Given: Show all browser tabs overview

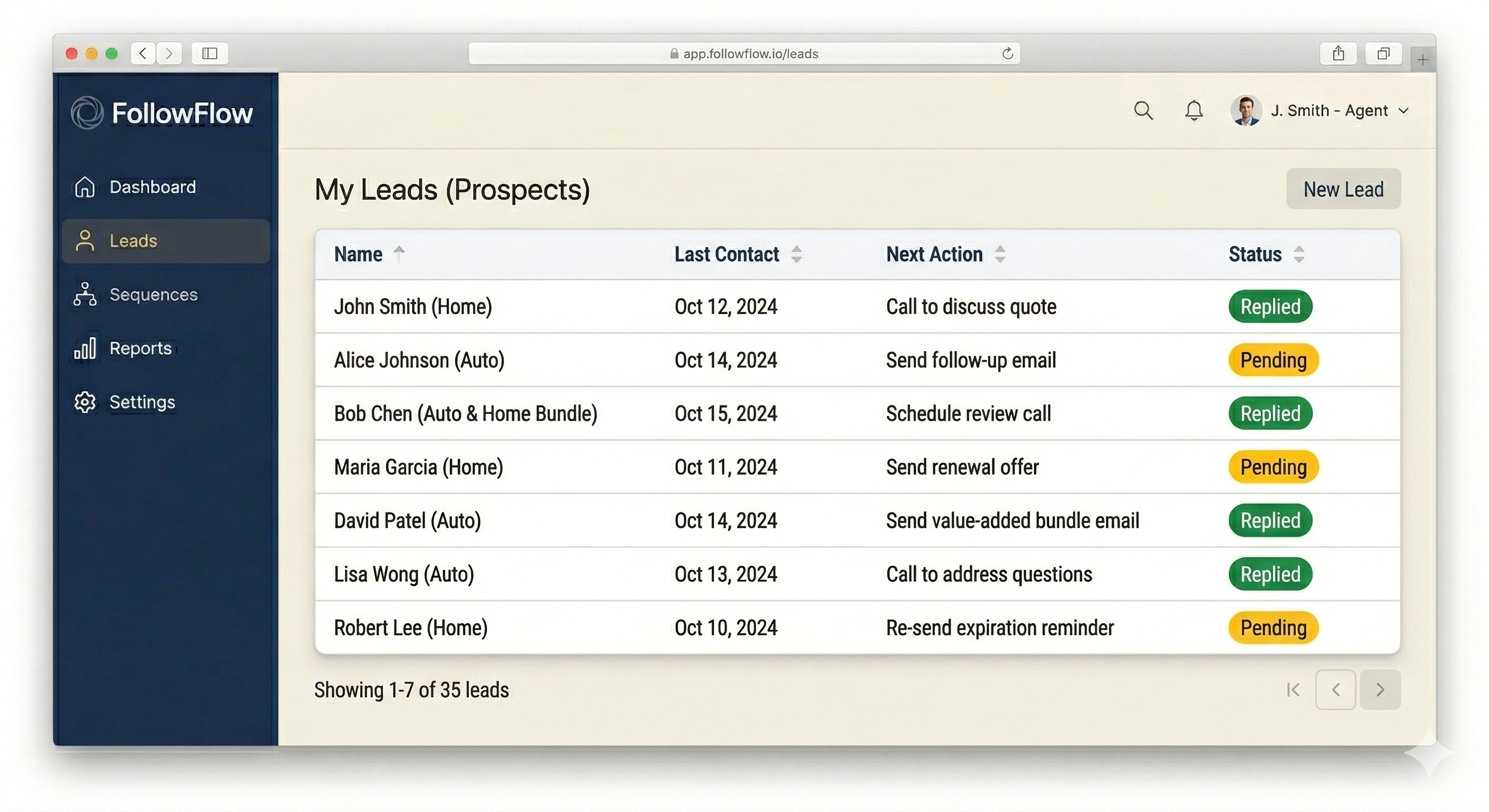Looking at the screenshot, I should pos(1383,54).
